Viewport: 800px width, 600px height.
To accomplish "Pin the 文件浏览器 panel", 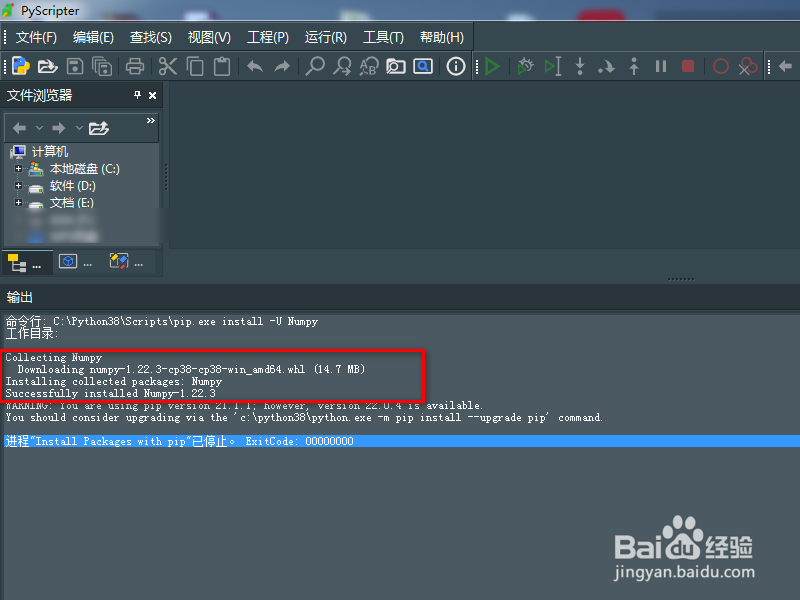I will pyautogui.click(x=137, y=95).
